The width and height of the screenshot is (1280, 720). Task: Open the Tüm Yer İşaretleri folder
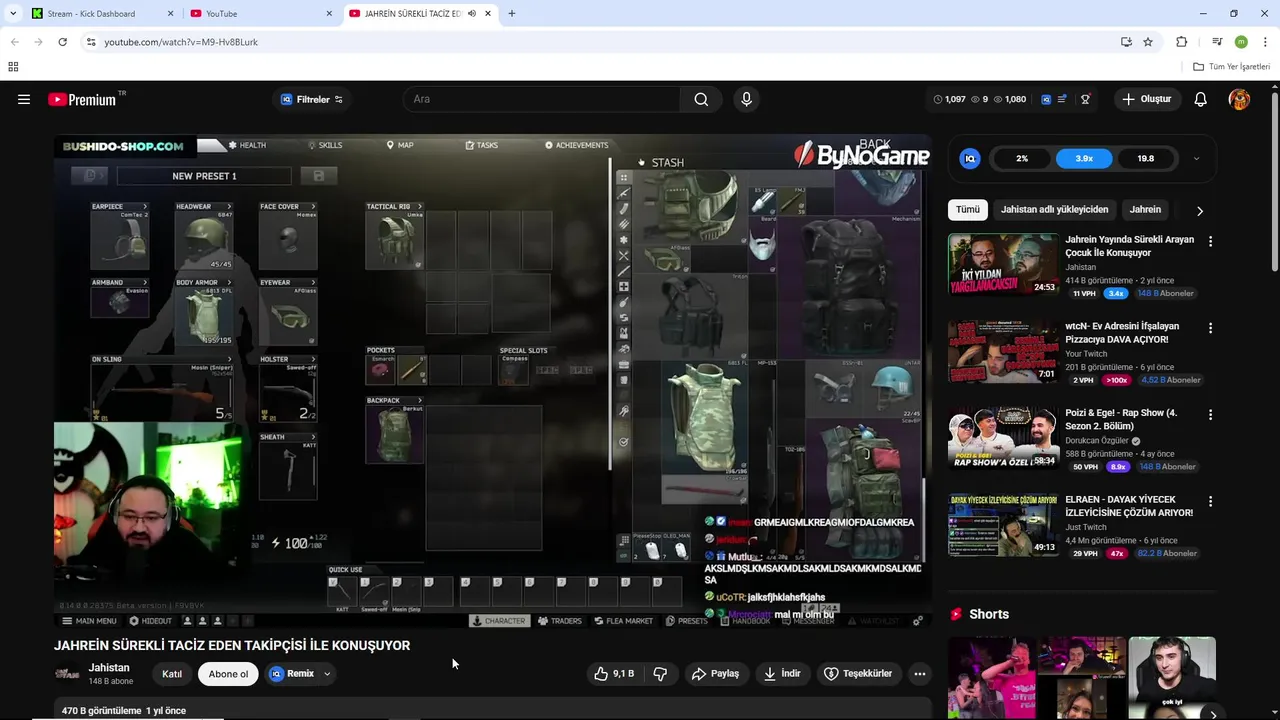1231,67
